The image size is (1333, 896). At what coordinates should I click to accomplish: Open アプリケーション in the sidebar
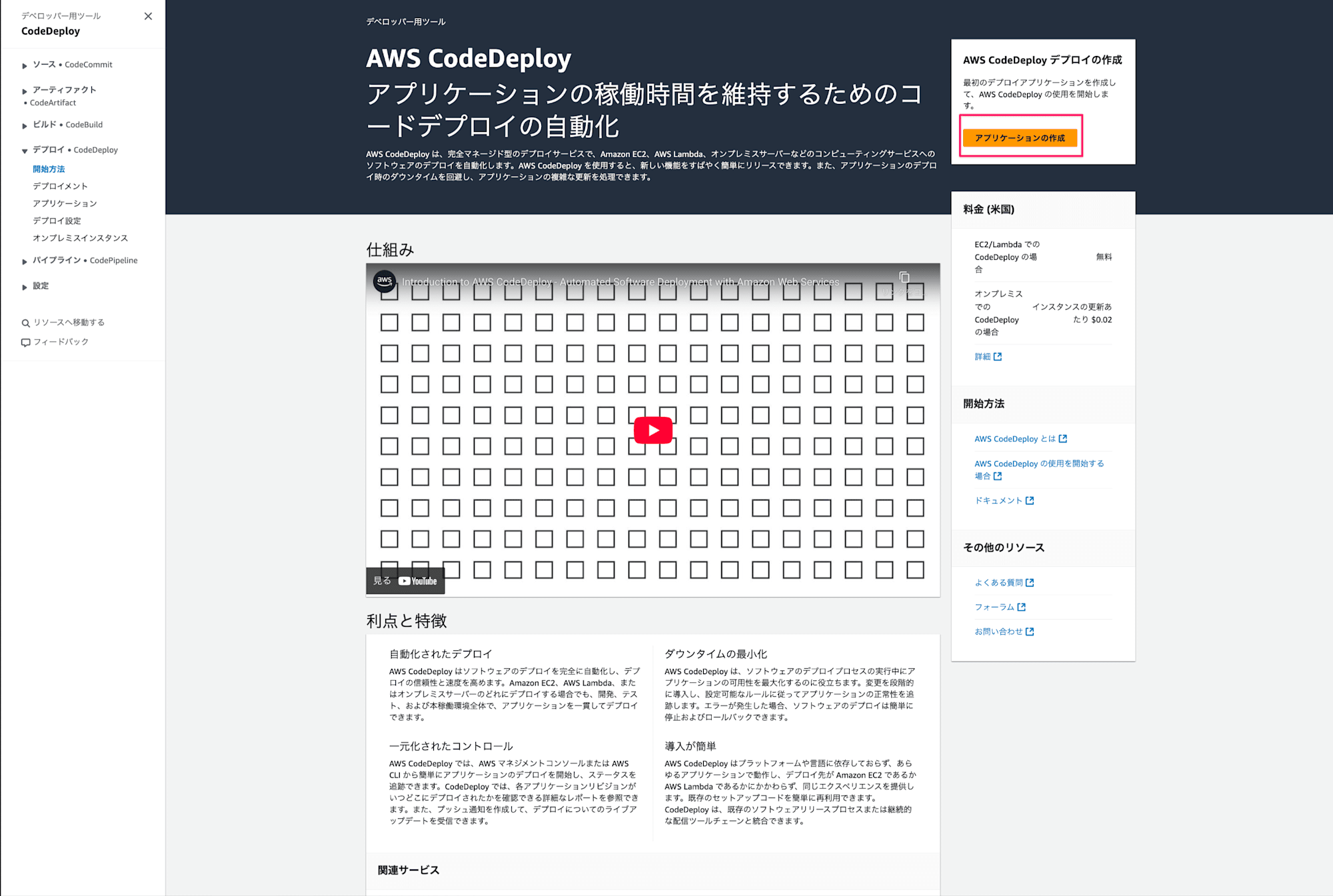[65, 204]
